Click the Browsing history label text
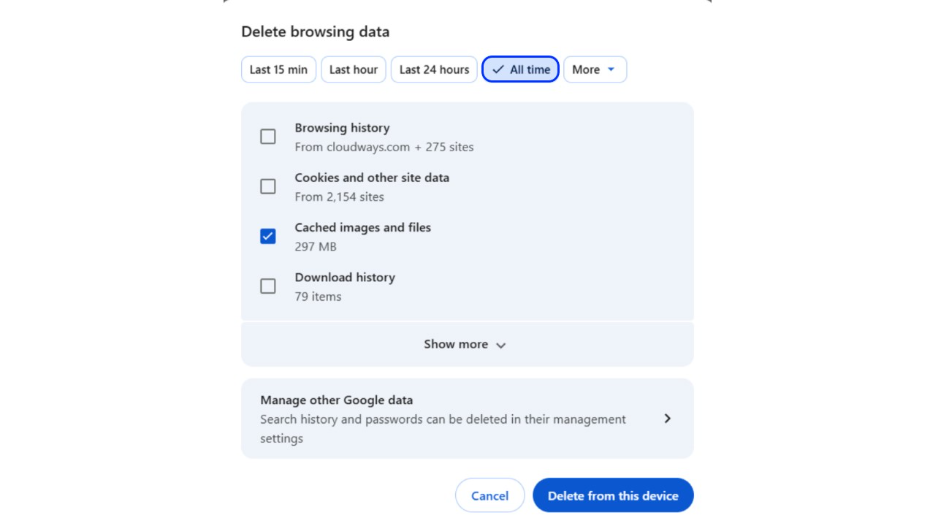Image resolution: width=936 pixels, height=526 pixels. pyautogui.click(x=342, y=128)
